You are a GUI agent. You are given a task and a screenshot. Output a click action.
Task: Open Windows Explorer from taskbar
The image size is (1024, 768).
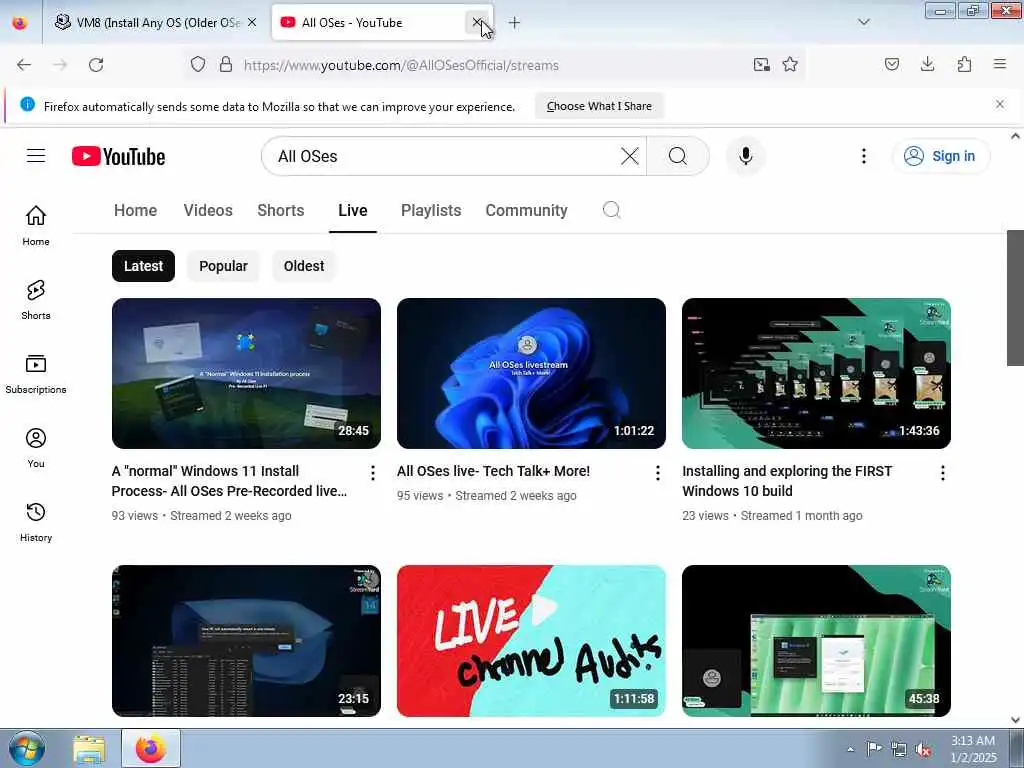click(x=89, y=749)
